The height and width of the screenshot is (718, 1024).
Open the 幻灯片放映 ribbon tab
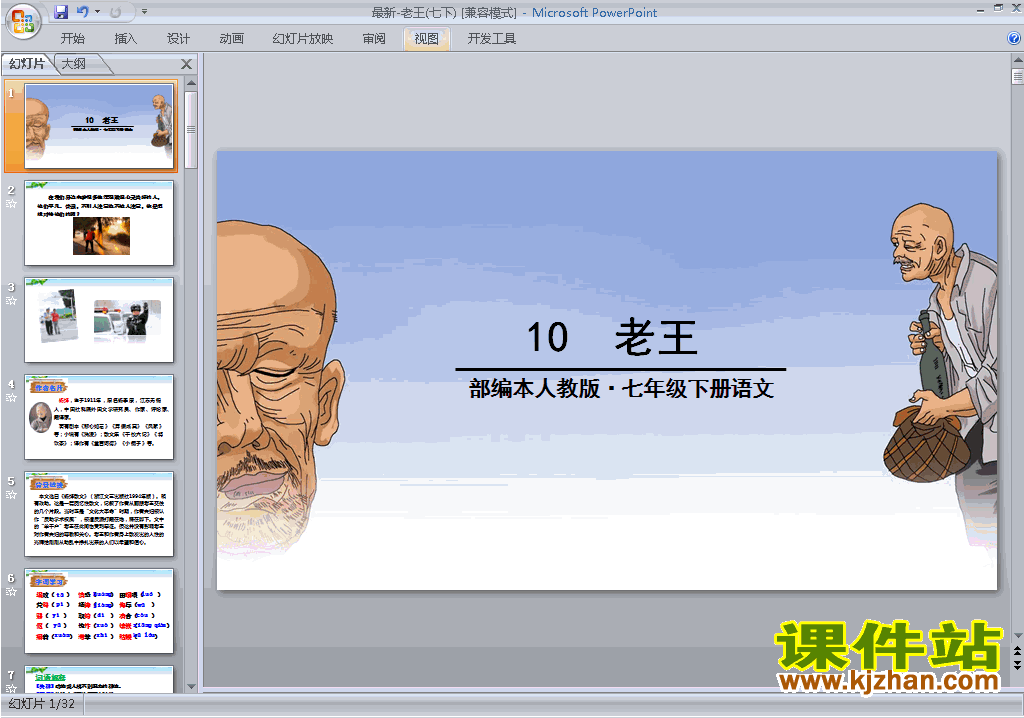point(302,39)
